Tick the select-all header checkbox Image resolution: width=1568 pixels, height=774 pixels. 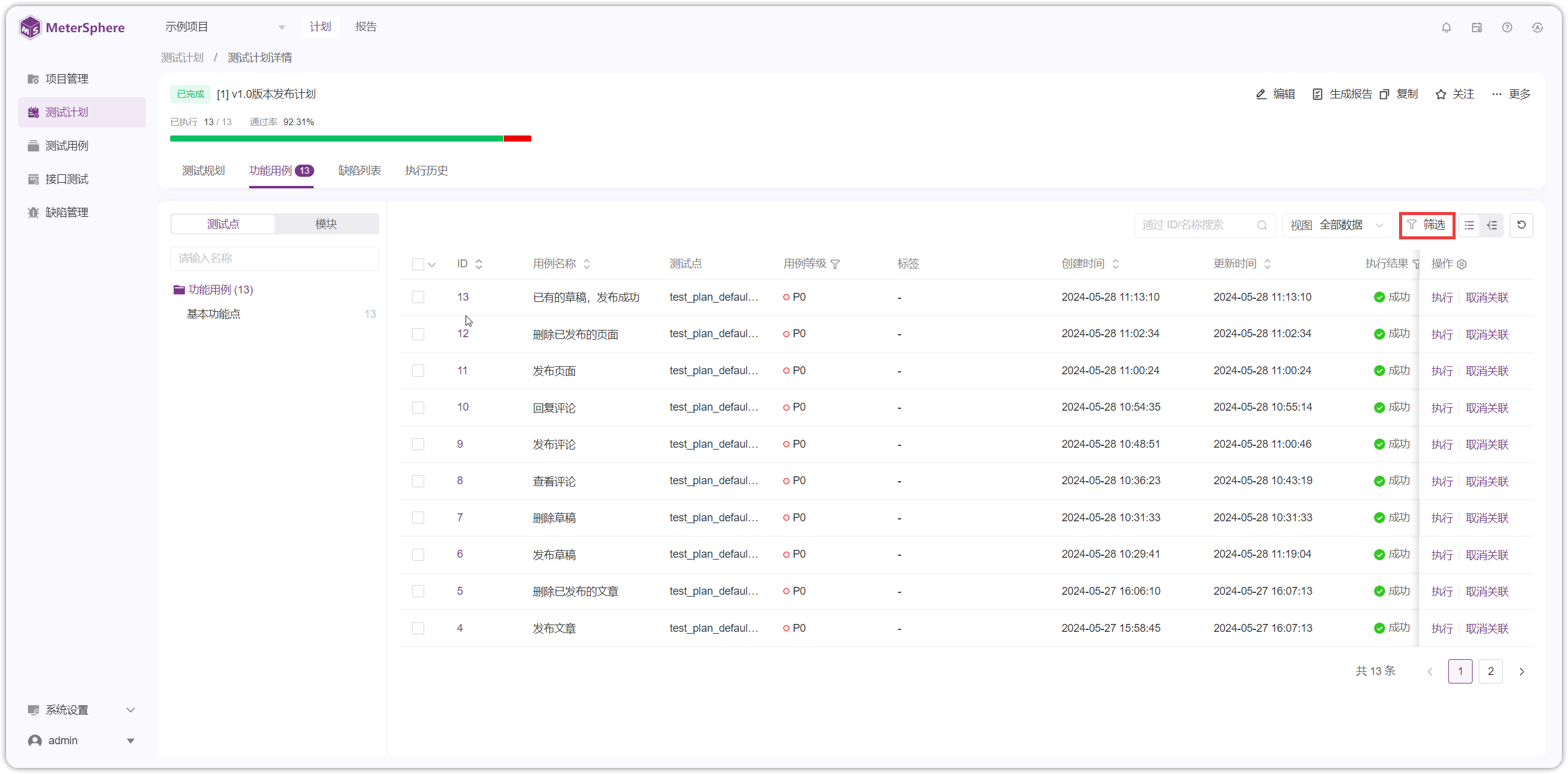tap(418, 264)
